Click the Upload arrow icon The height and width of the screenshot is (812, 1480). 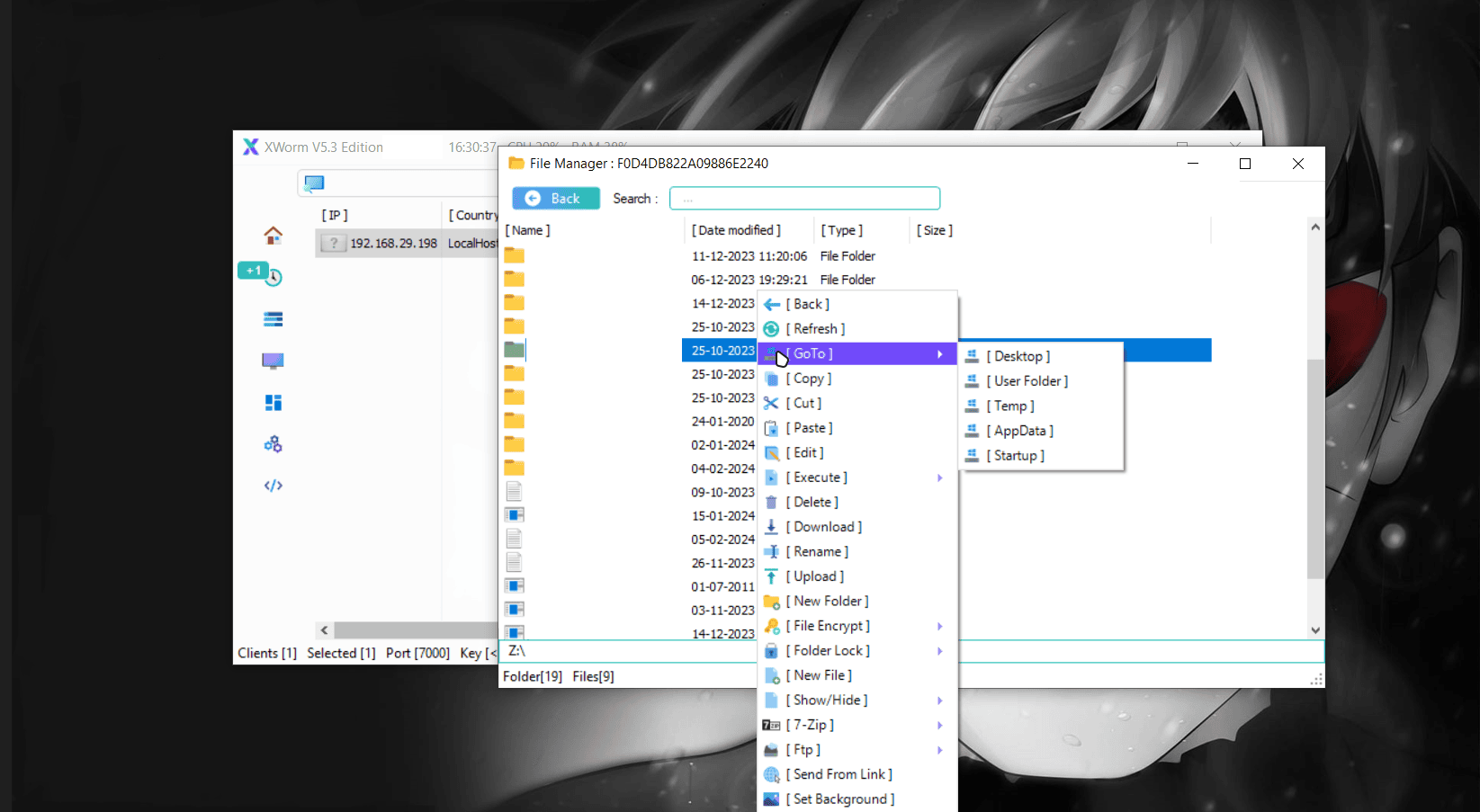coord(771,576)
